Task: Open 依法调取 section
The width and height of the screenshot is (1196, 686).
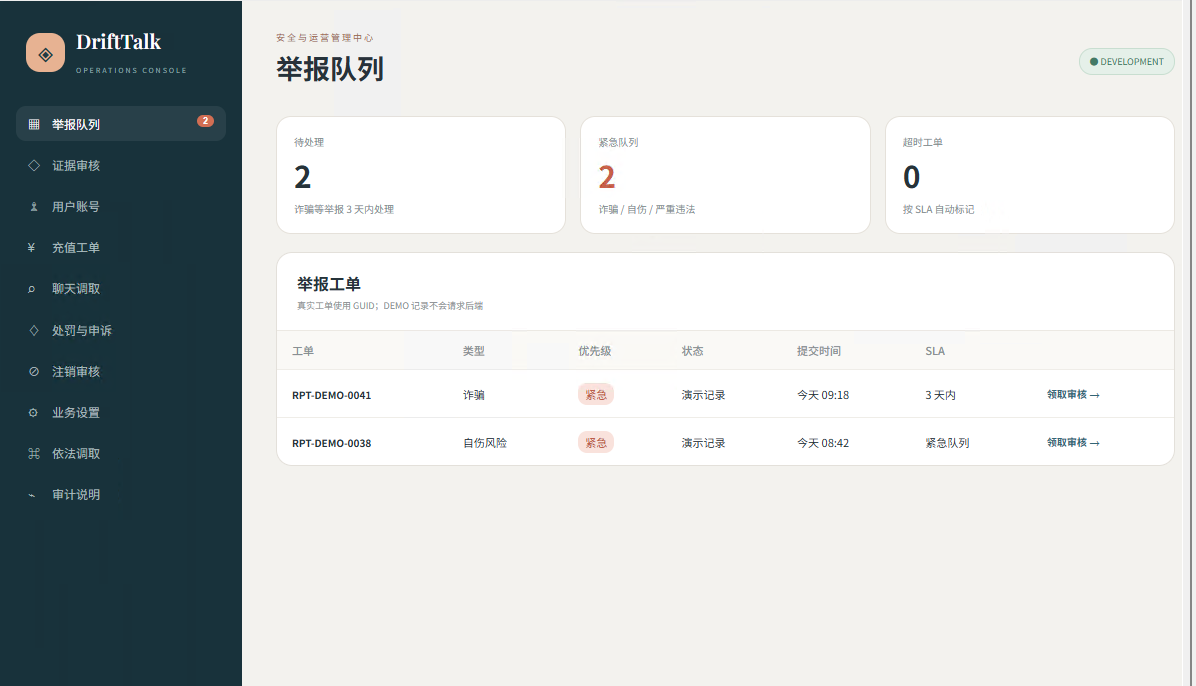Action: [x=121, y=453]
